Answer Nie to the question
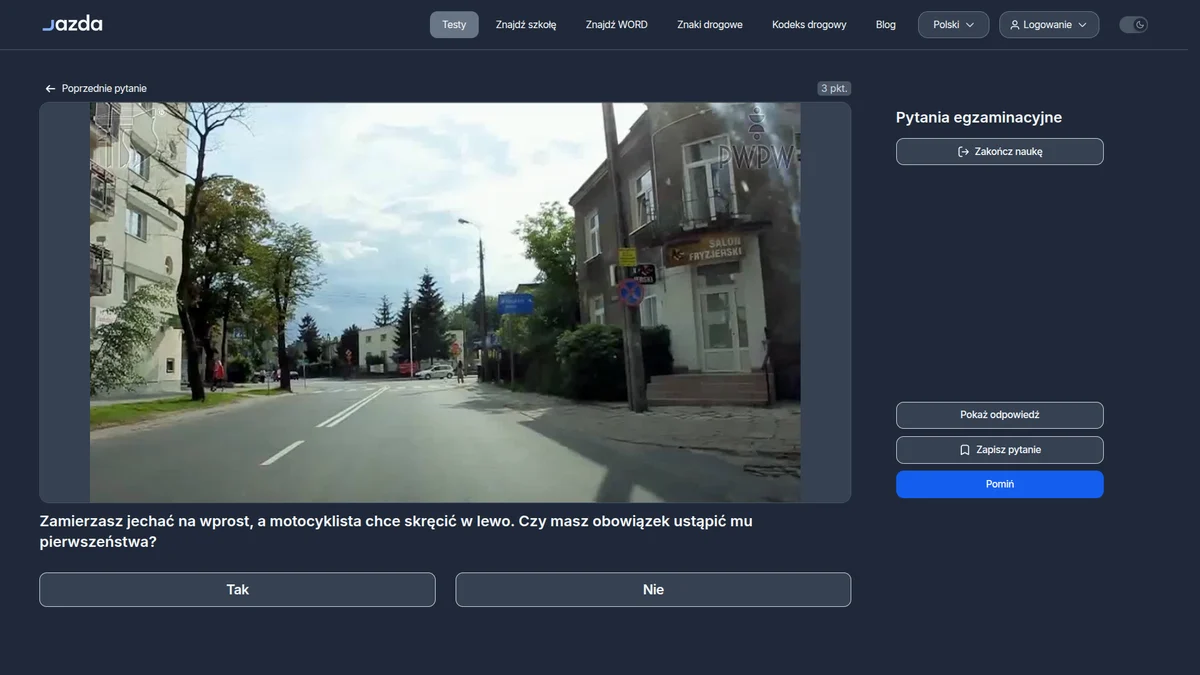The height and width of the screenshot is (675, 1200). (653, 590)
